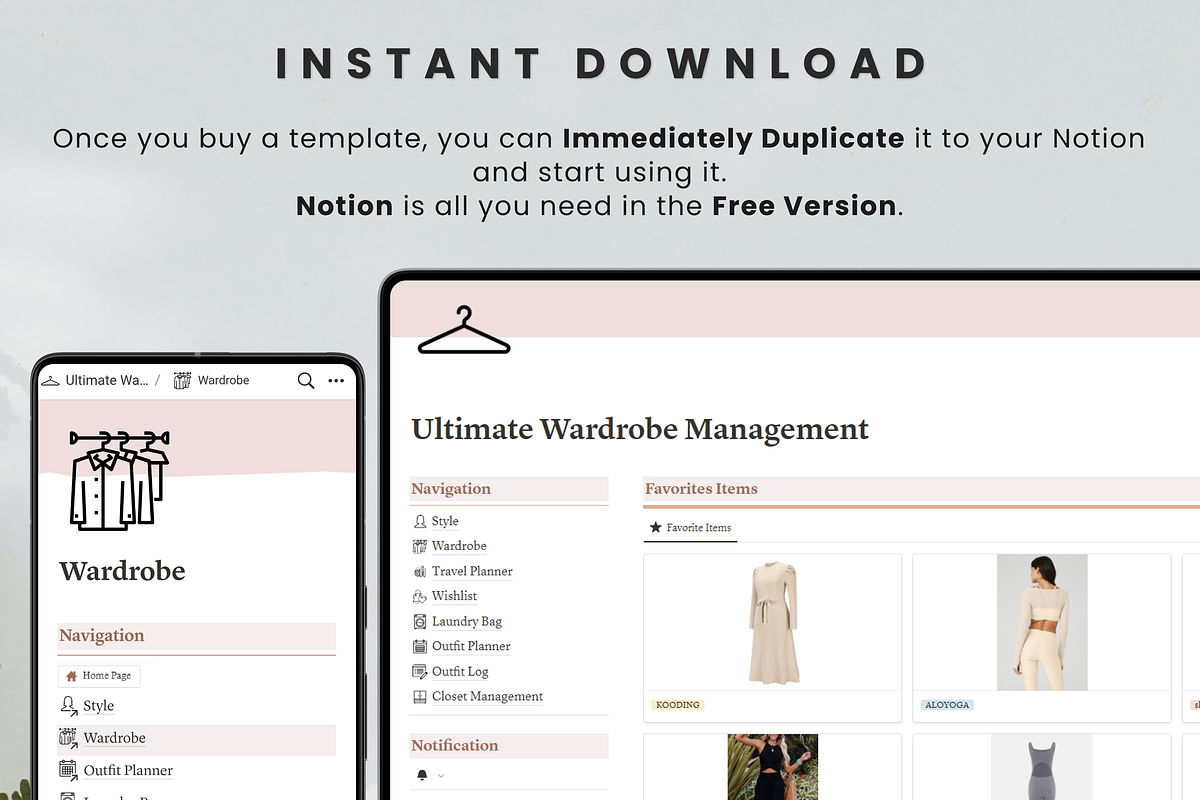Click the large clothes rack page icon
The width and height of the screenshot is (1200, 800).
point(120,479)
